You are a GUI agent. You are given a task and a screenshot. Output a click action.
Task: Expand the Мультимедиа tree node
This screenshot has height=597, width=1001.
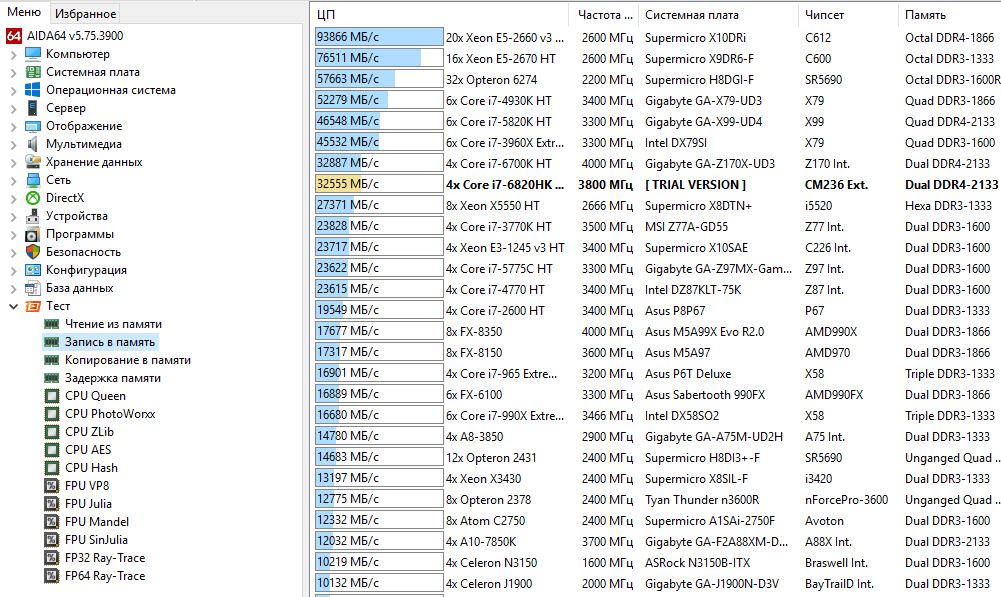pyautogui.click(x=13, y=144)
